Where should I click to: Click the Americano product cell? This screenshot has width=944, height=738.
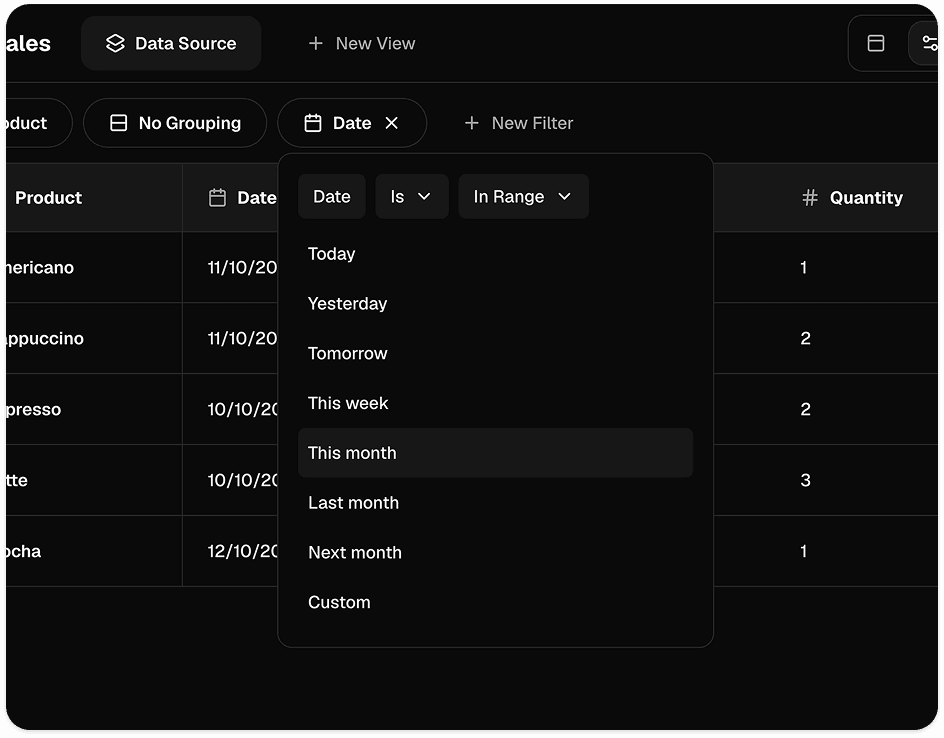click(94, 267)
